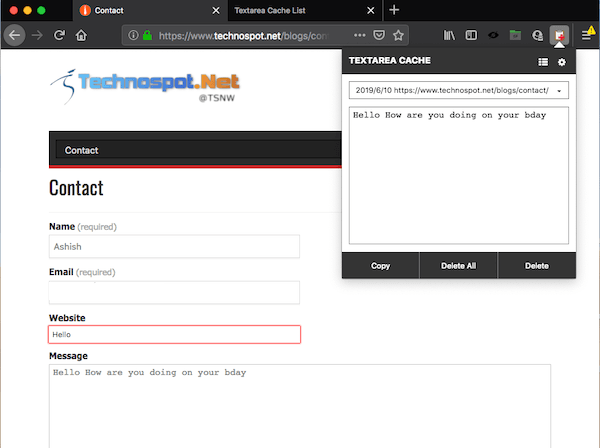Open Textarea Cache settings gear
600x448 pixels.
click(562, 62)
